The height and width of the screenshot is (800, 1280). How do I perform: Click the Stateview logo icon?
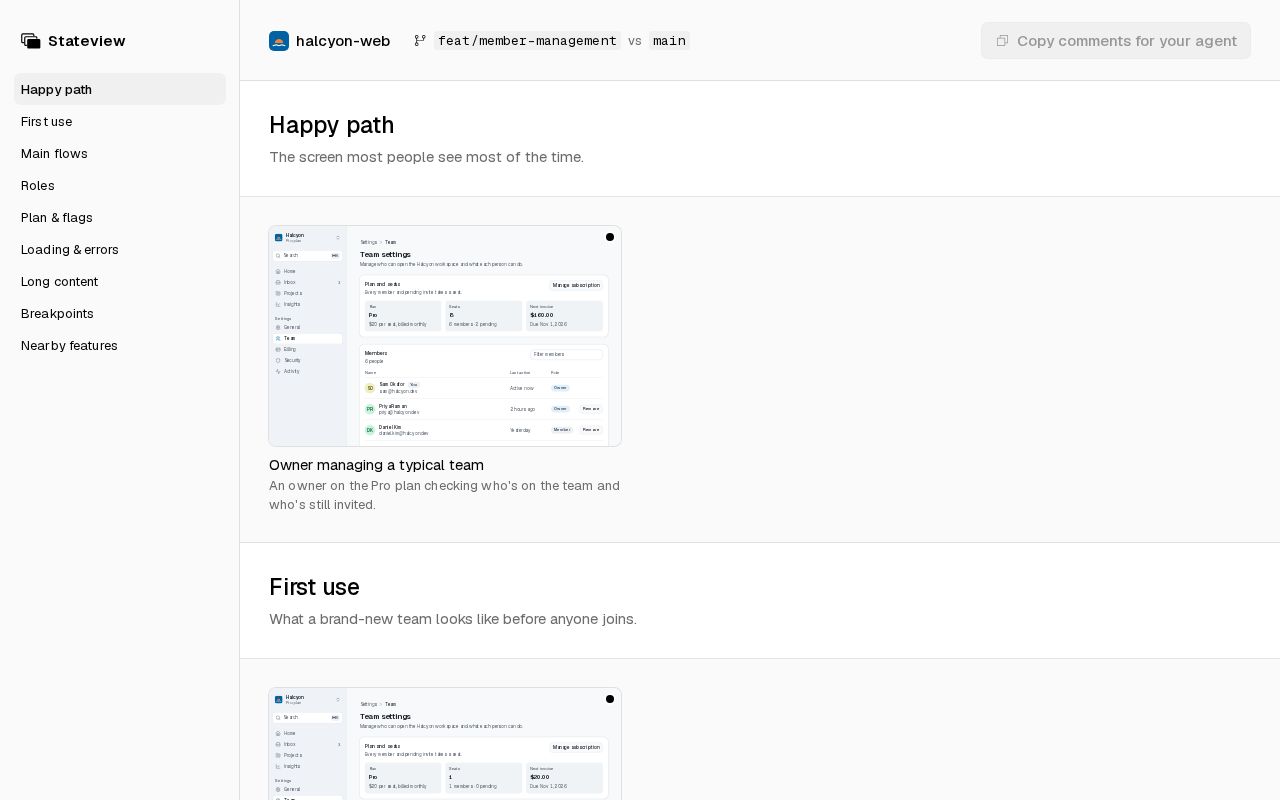31,41
